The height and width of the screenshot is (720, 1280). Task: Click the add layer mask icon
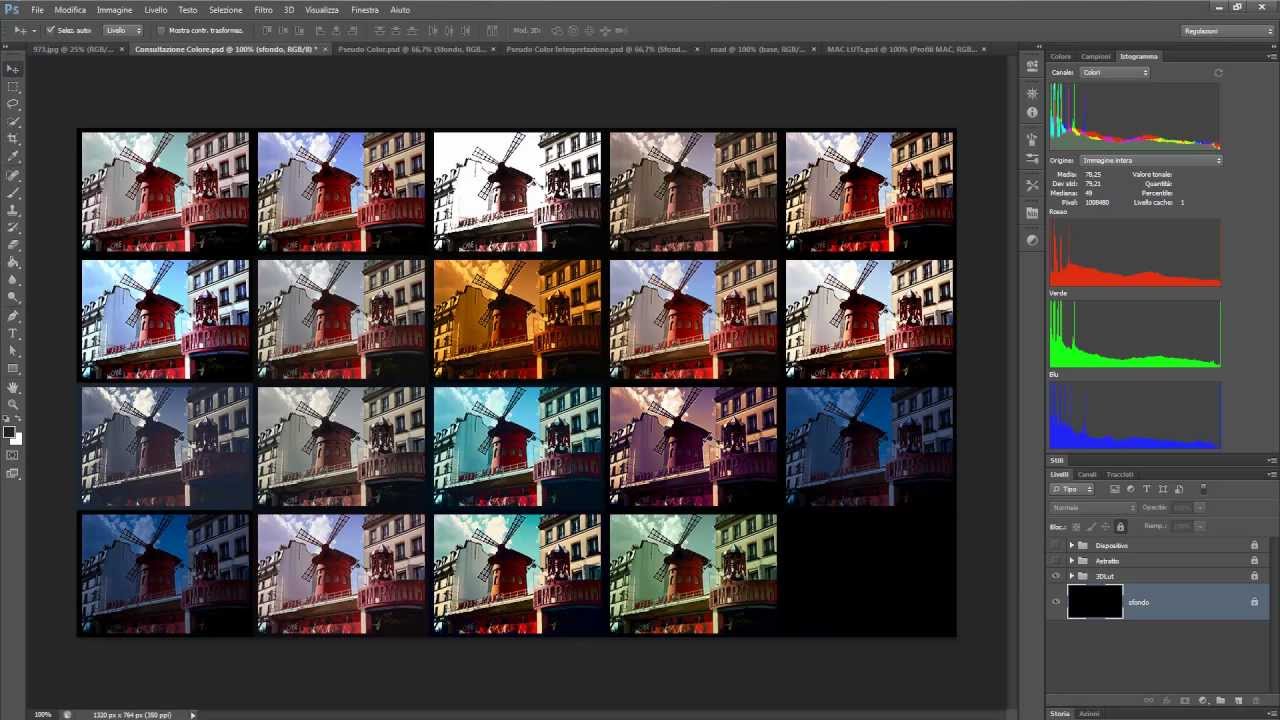(x=1184, y=700)
